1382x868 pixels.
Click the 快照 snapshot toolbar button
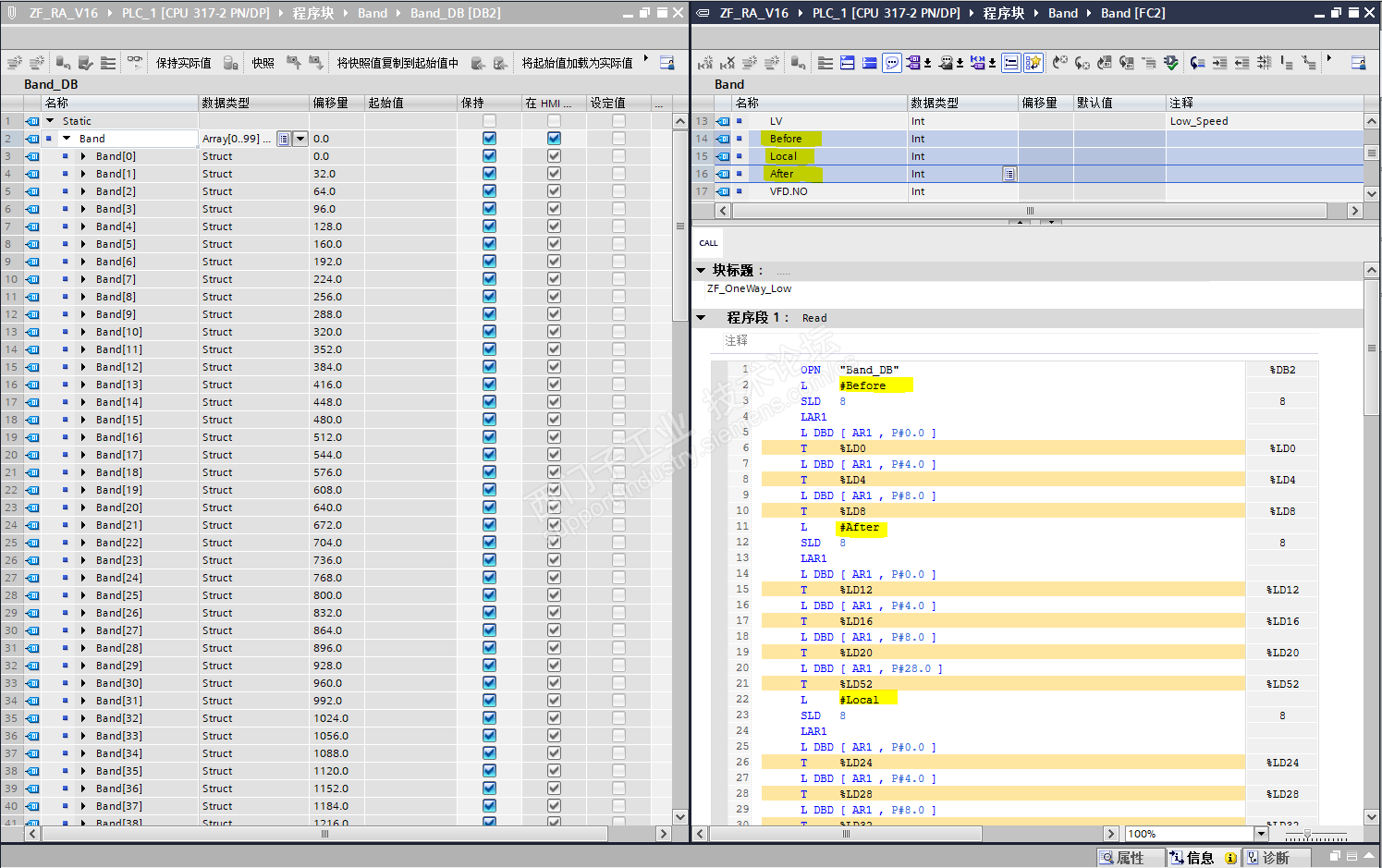point(263,63)
